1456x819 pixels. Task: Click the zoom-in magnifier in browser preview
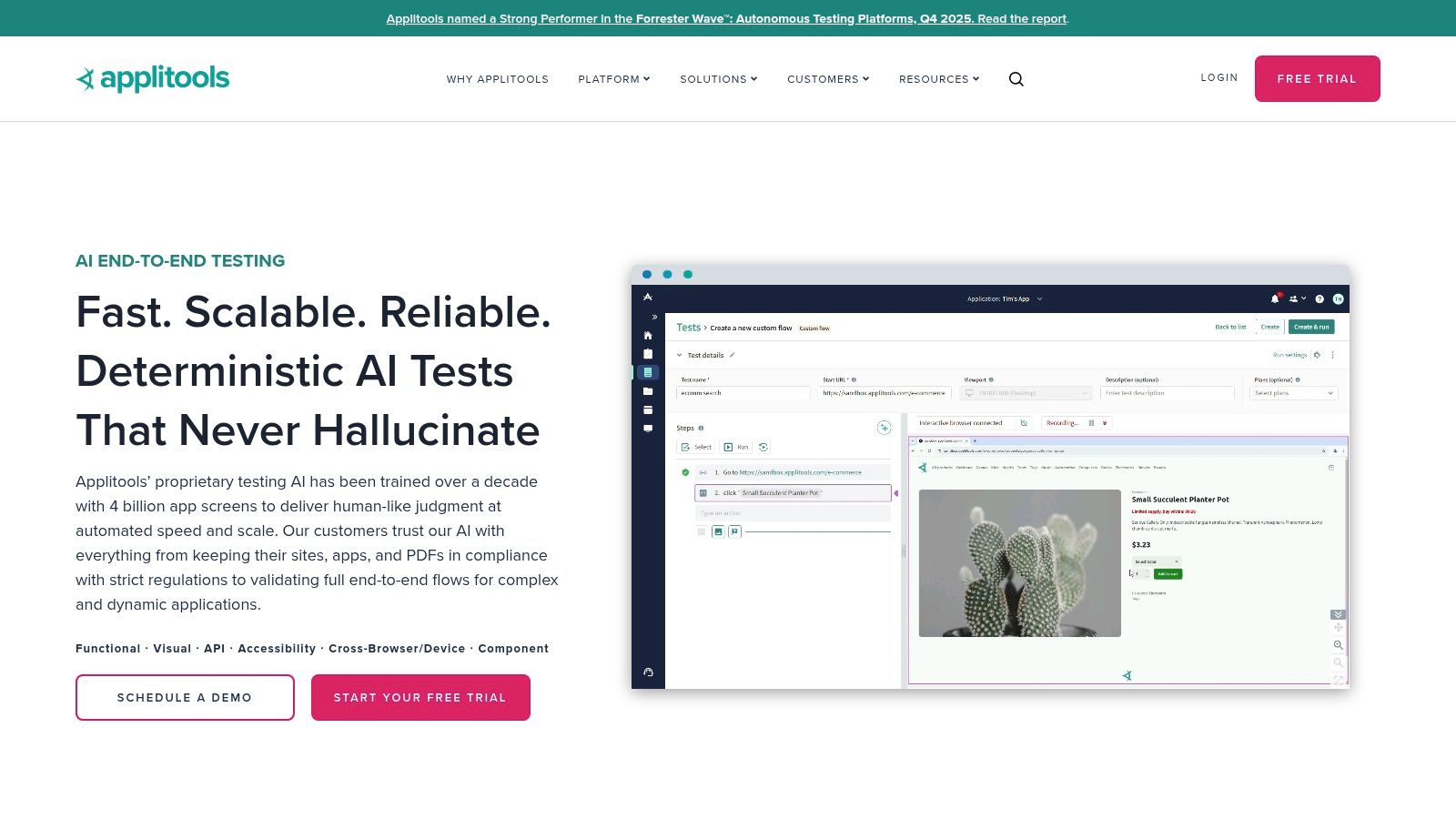1338,645
